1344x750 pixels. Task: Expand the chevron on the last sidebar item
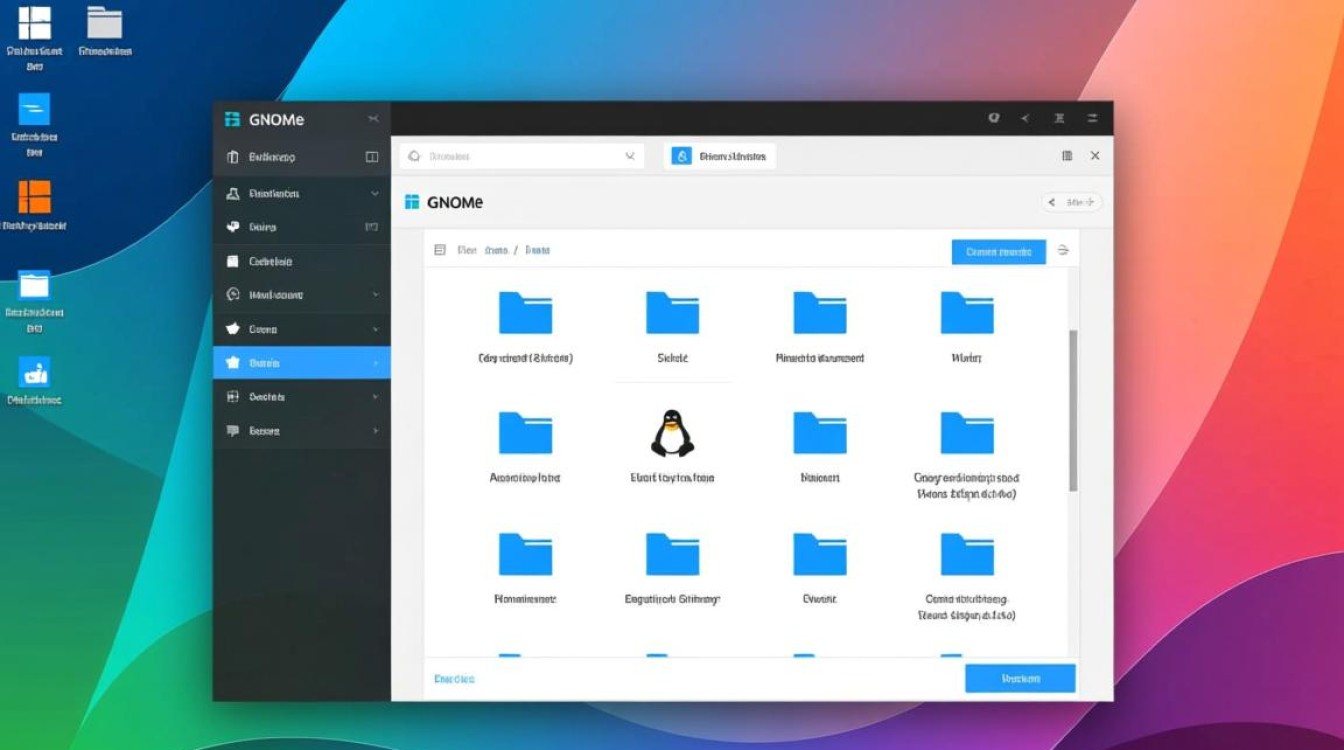(x=375, y=431)
